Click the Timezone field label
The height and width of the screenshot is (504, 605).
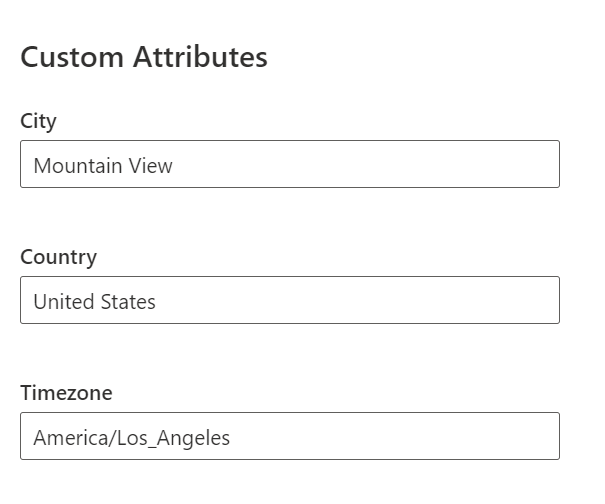(x=66, y=393)
